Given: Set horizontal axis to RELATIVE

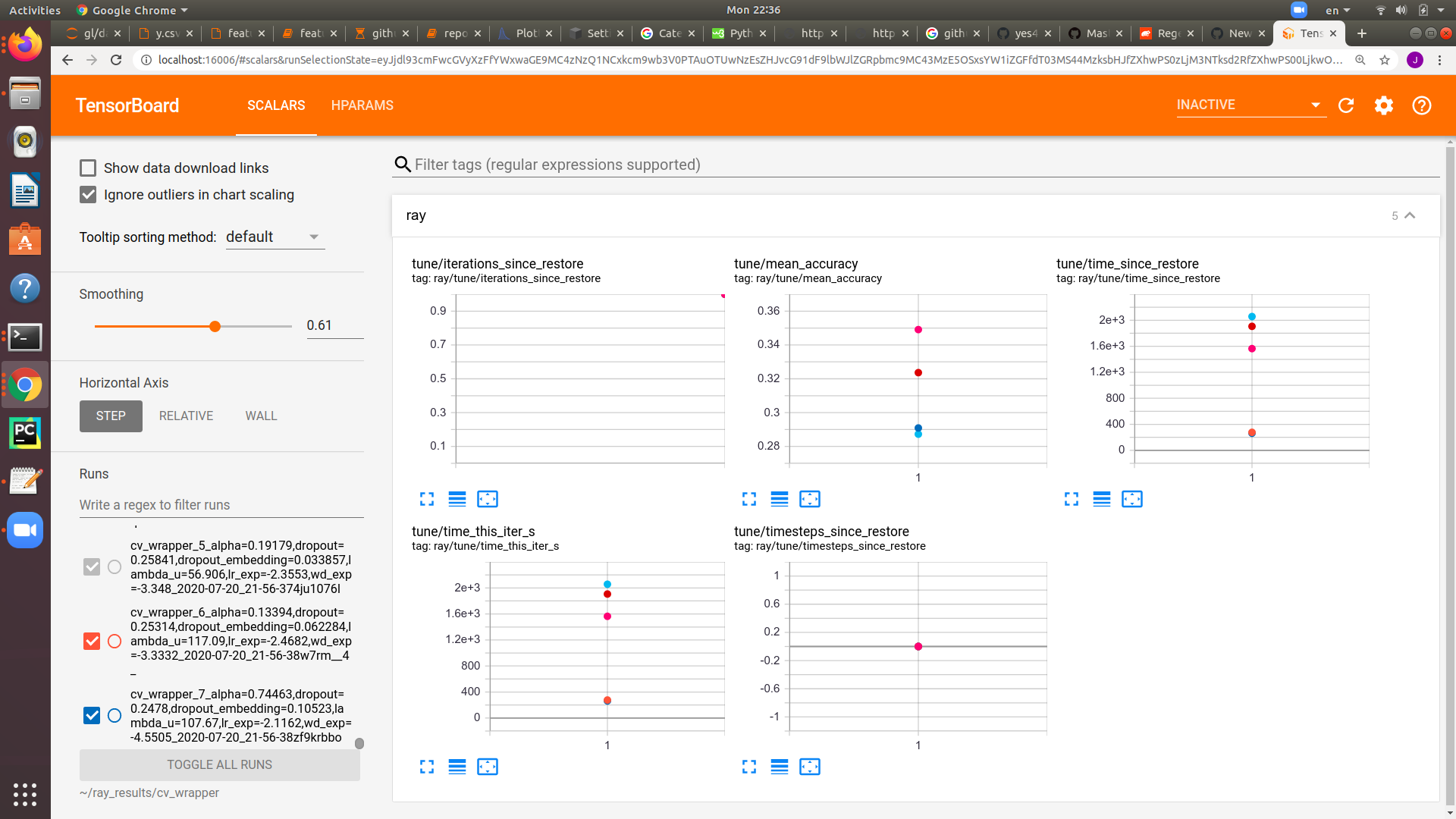Looking at the screenshot, I should [x=186, y=416].
